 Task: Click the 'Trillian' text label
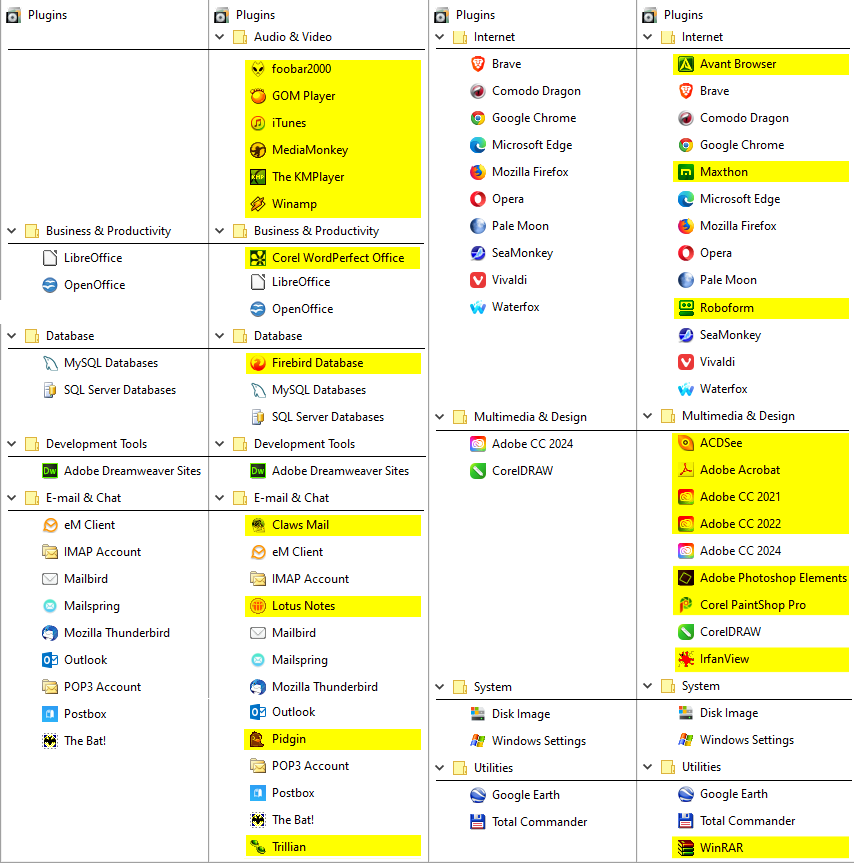289,846
